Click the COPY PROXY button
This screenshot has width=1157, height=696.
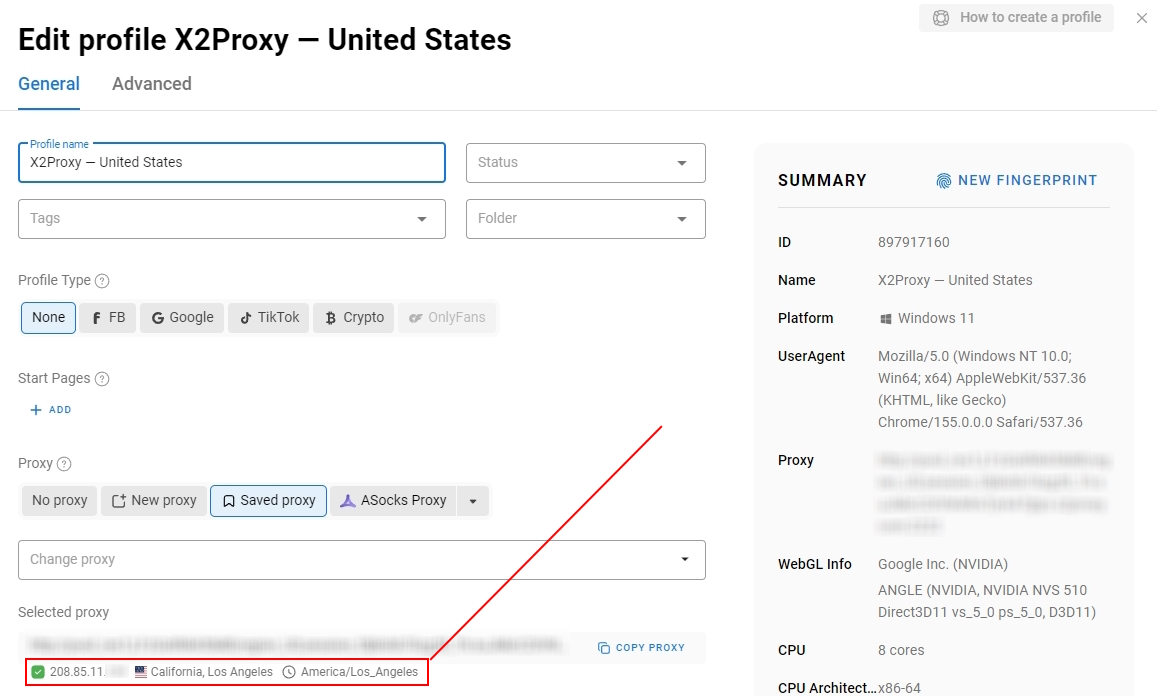[x=641, y=647]
